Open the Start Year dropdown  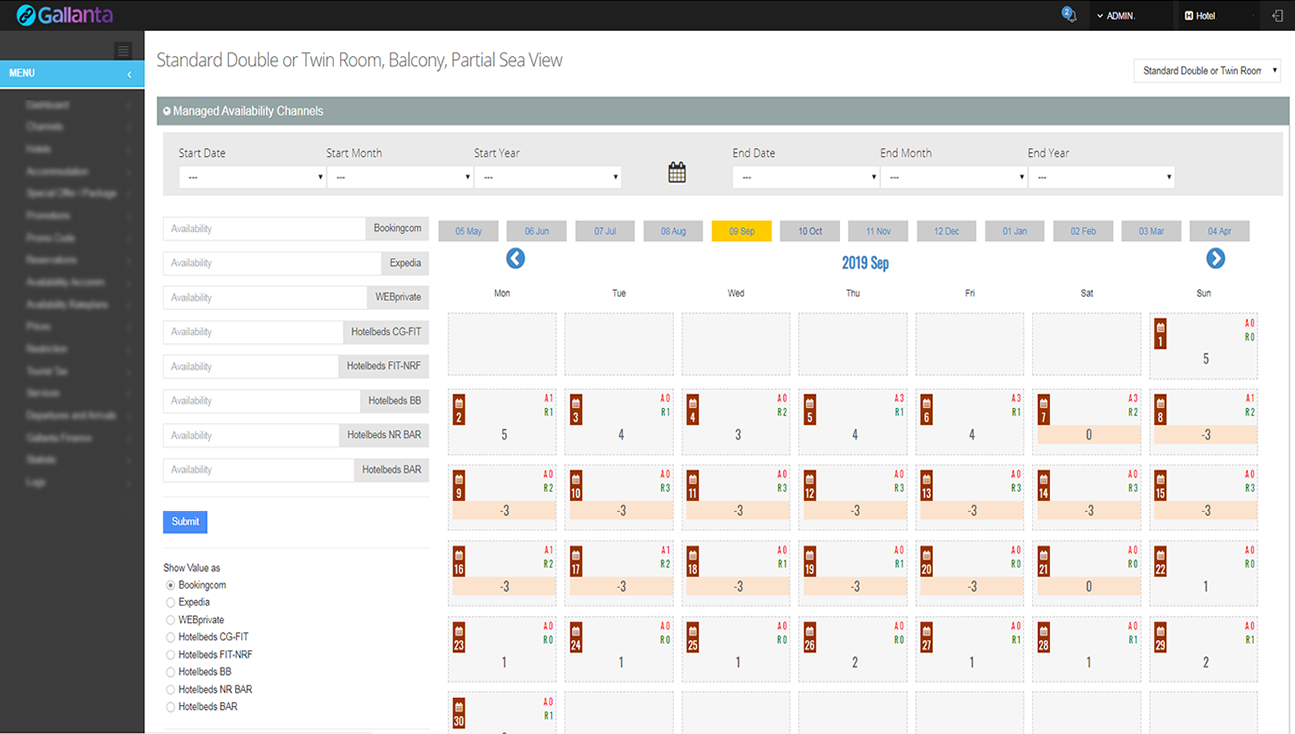(x=548, y=177)
